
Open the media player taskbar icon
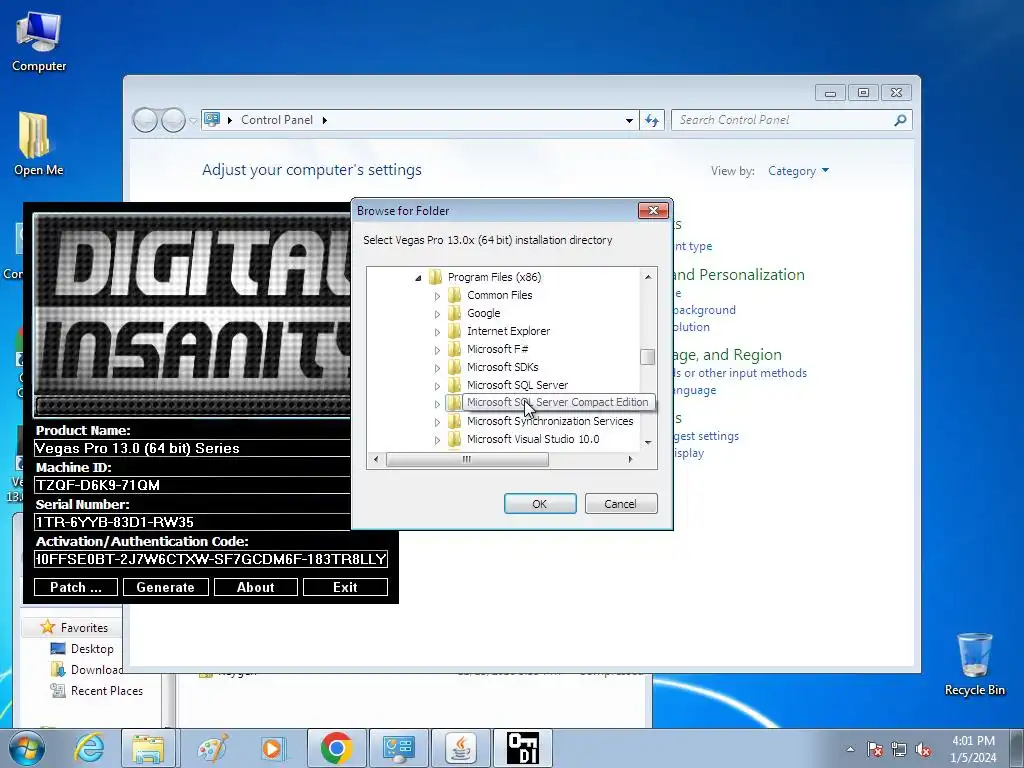272,748
